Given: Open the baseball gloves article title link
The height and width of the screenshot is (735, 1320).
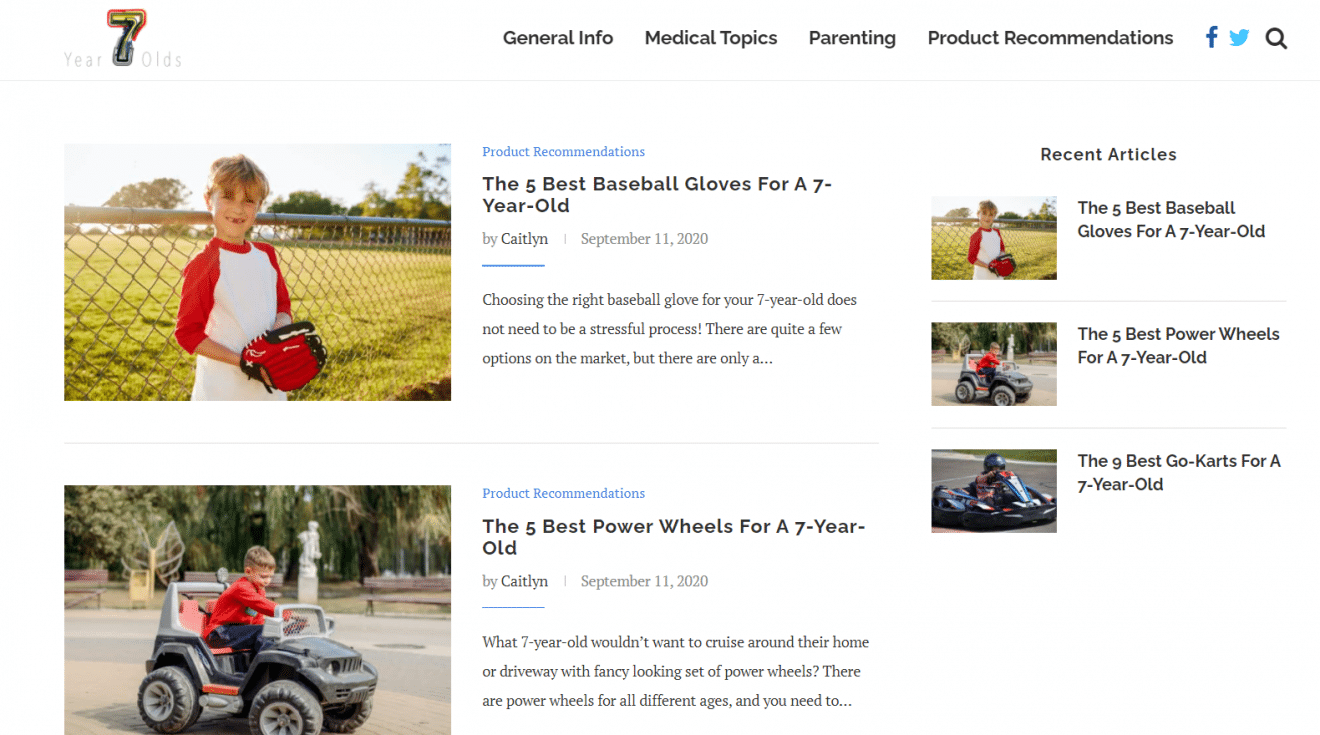Looking at the screenshot, I should [657, 194].
